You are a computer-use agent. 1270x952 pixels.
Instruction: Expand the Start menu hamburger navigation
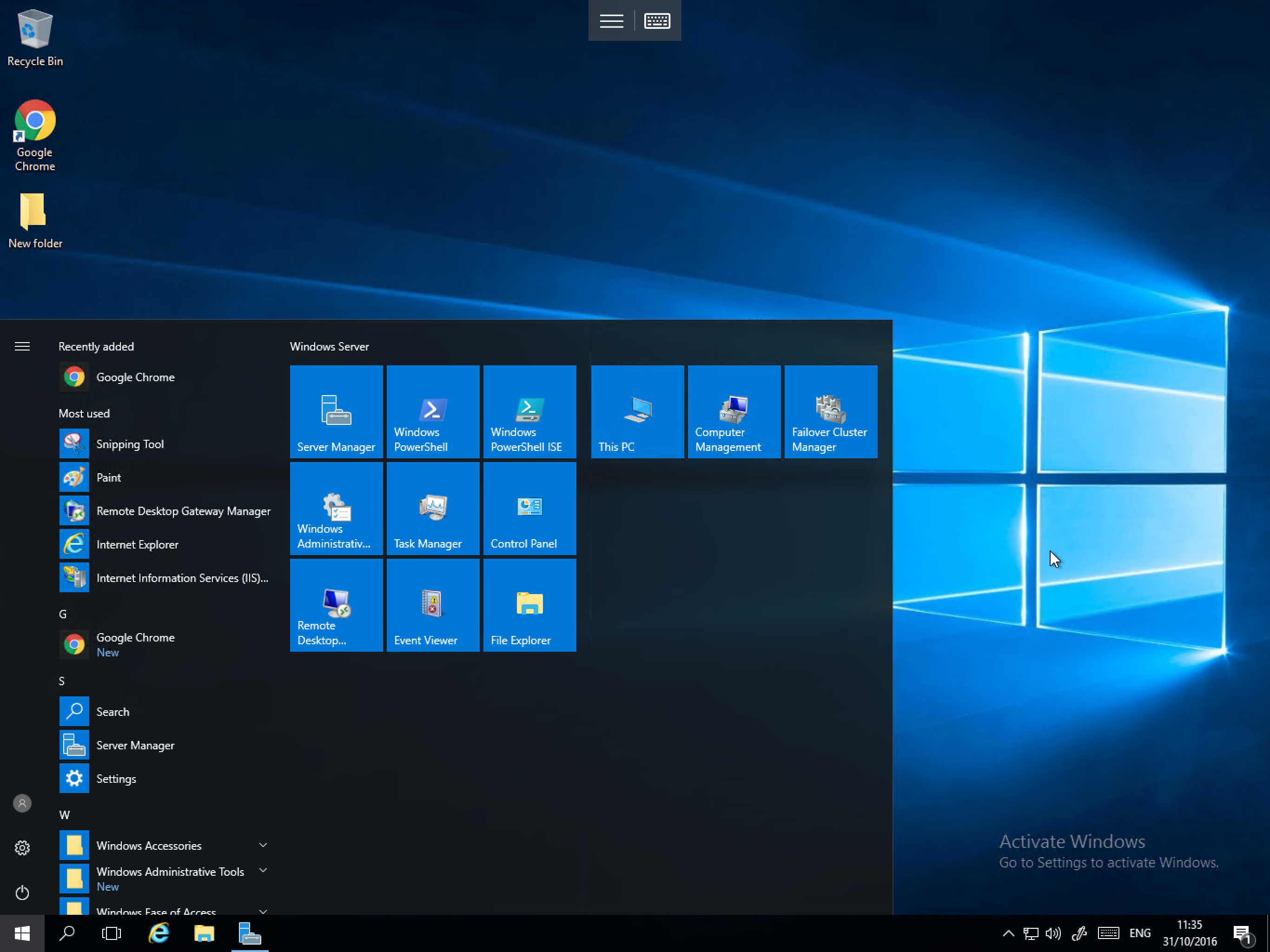pos(22,346)
